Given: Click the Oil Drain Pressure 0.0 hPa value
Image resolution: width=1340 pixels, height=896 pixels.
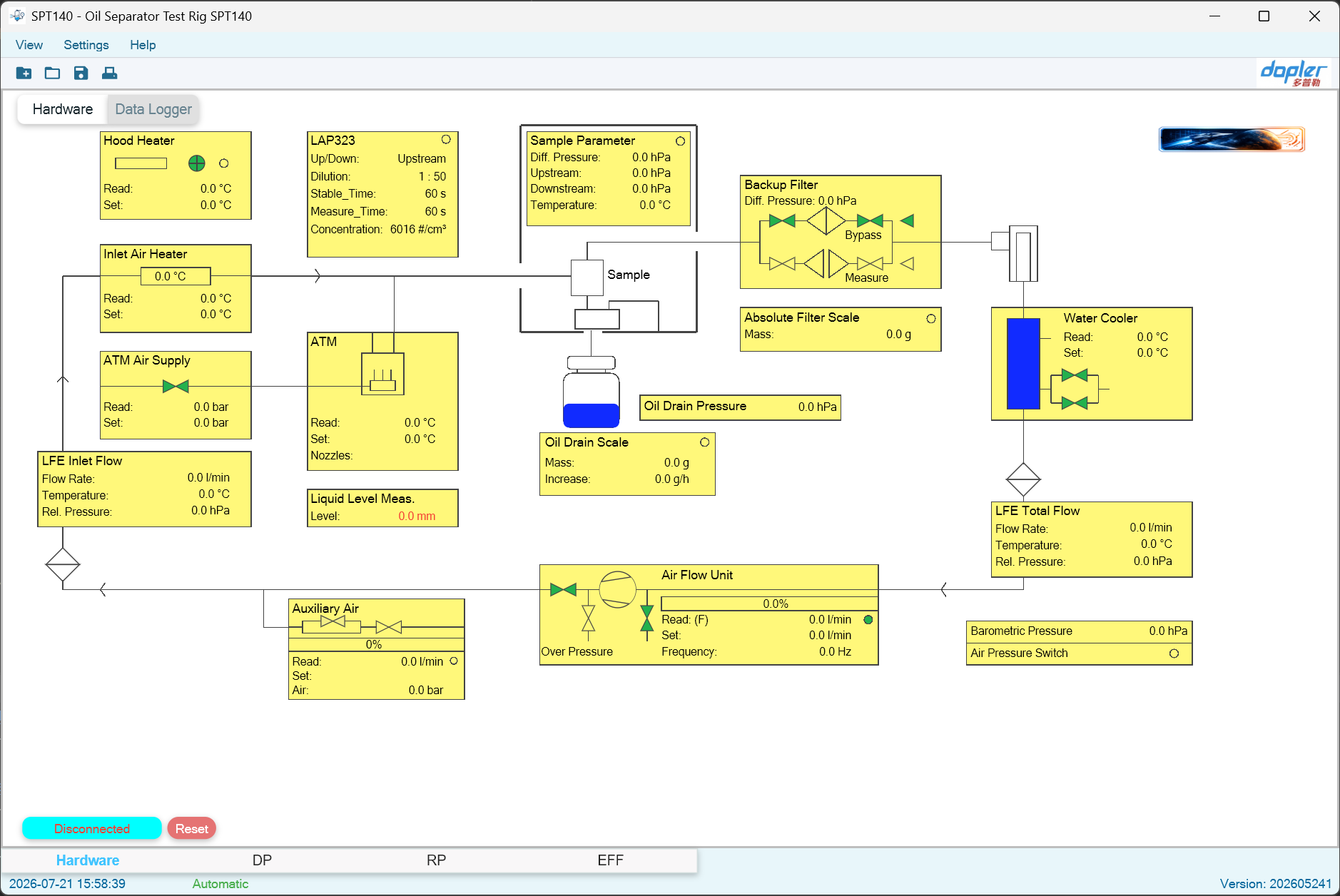Looking at the screenshot, I should (818, 407).
